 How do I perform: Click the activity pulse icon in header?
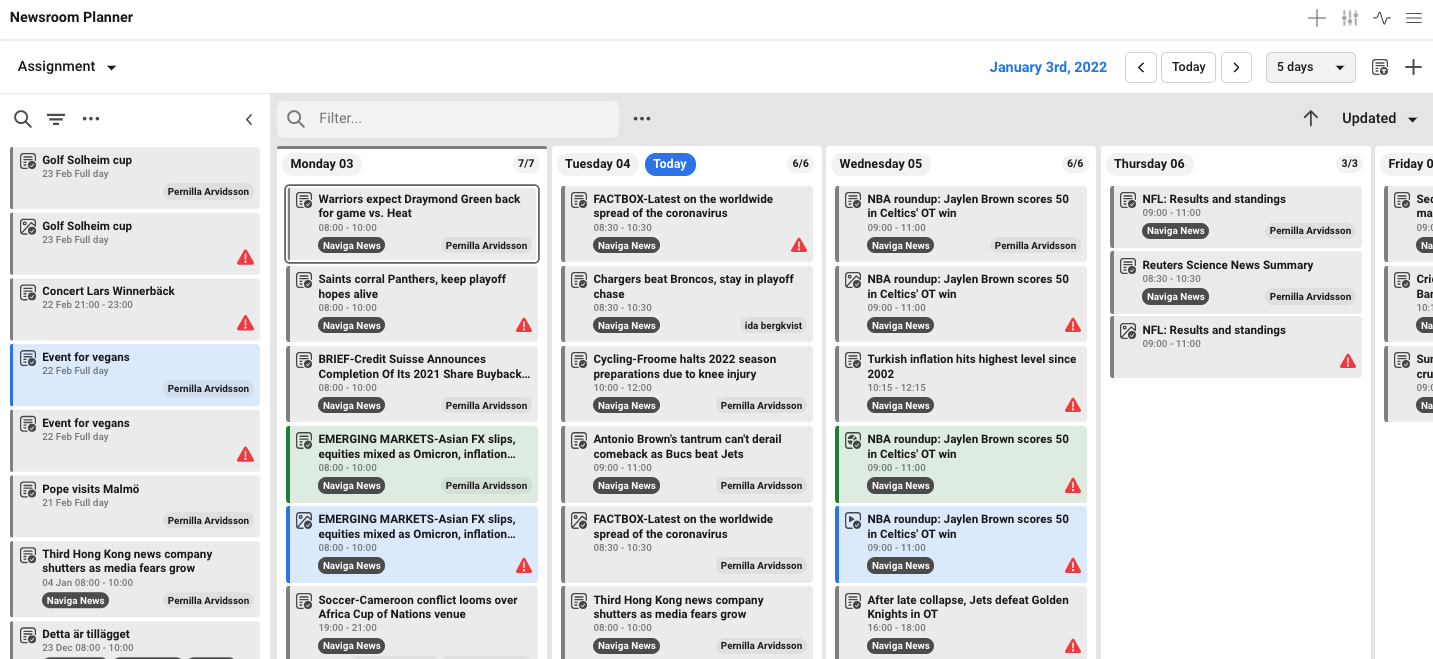tap(1382, 18)
